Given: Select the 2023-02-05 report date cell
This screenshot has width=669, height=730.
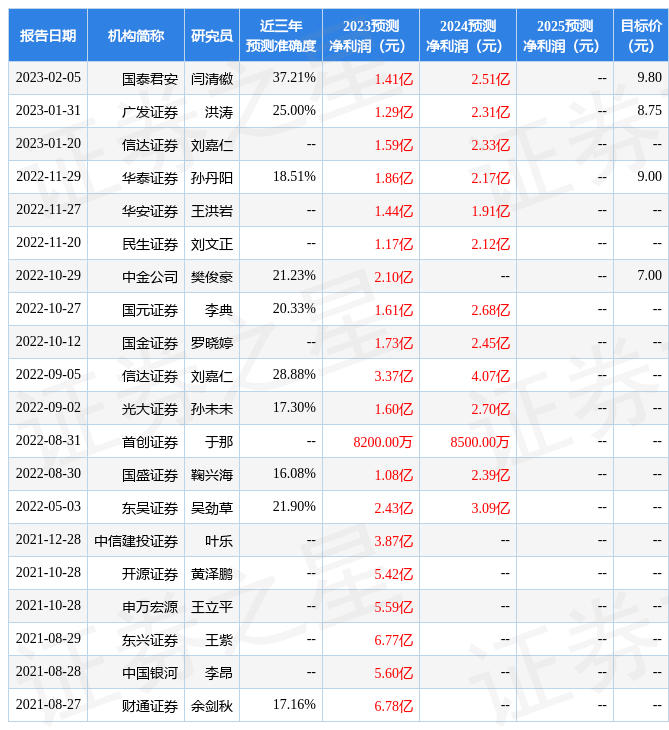Looking at the screenshot, I should [x=48, y=78].
